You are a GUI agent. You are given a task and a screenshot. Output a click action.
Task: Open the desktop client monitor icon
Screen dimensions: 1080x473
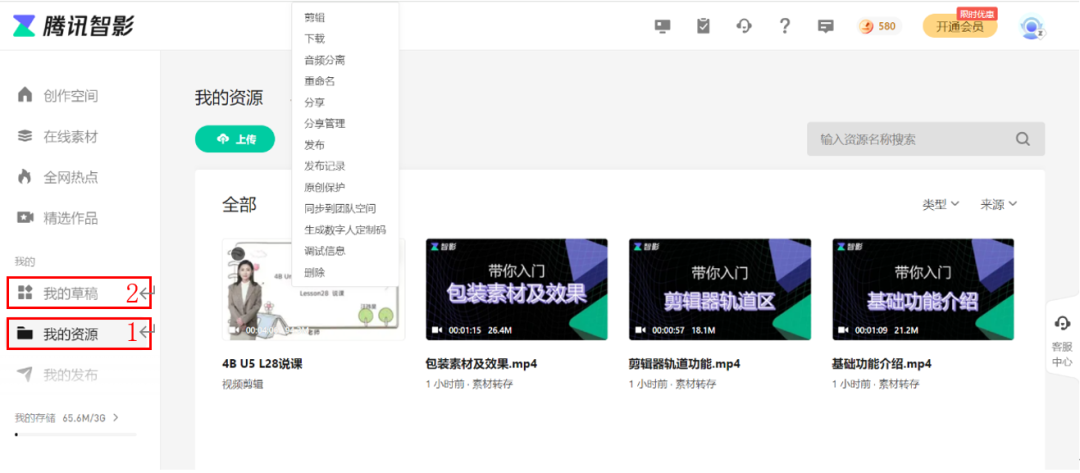point(662,27)
